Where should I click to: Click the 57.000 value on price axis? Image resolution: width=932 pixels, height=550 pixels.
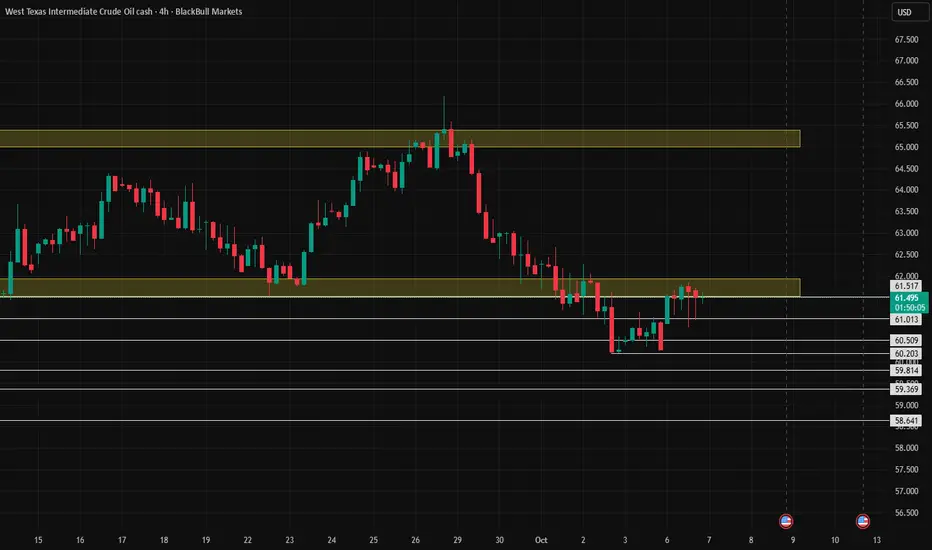pyautogui.click(x=906, y=491)
